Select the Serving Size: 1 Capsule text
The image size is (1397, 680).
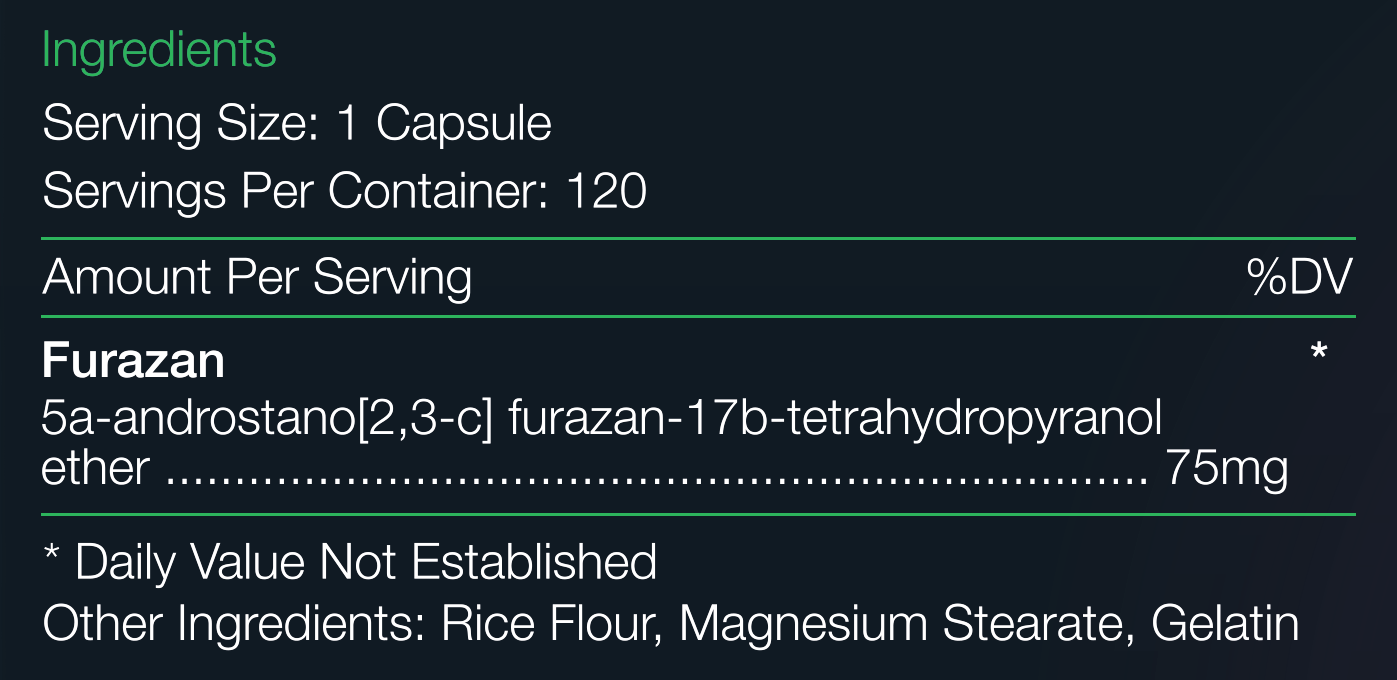coord(297,124)
